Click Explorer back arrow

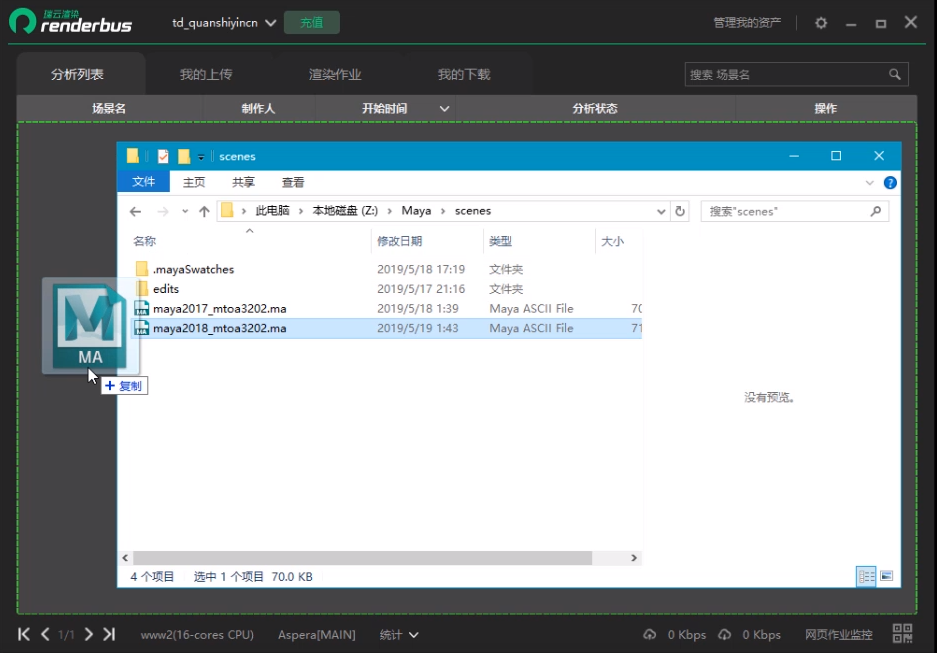click(x=136, y=211)
